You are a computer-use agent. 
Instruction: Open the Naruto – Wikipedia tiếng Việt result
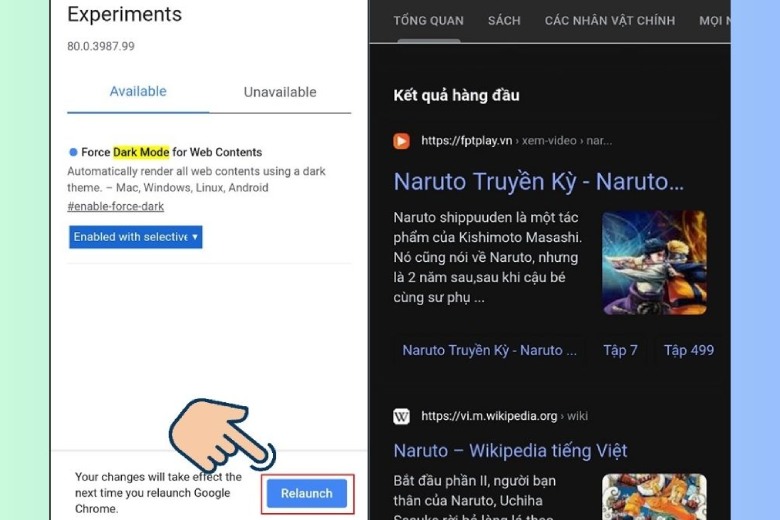click(x=510, y=451)
